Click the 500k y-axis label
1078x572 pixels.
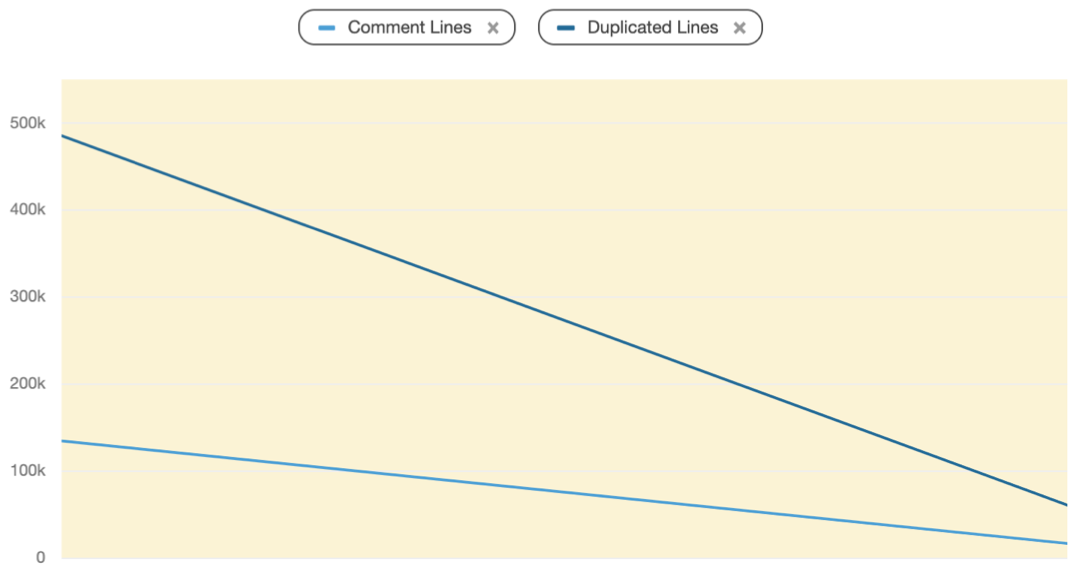coord(27,123)
